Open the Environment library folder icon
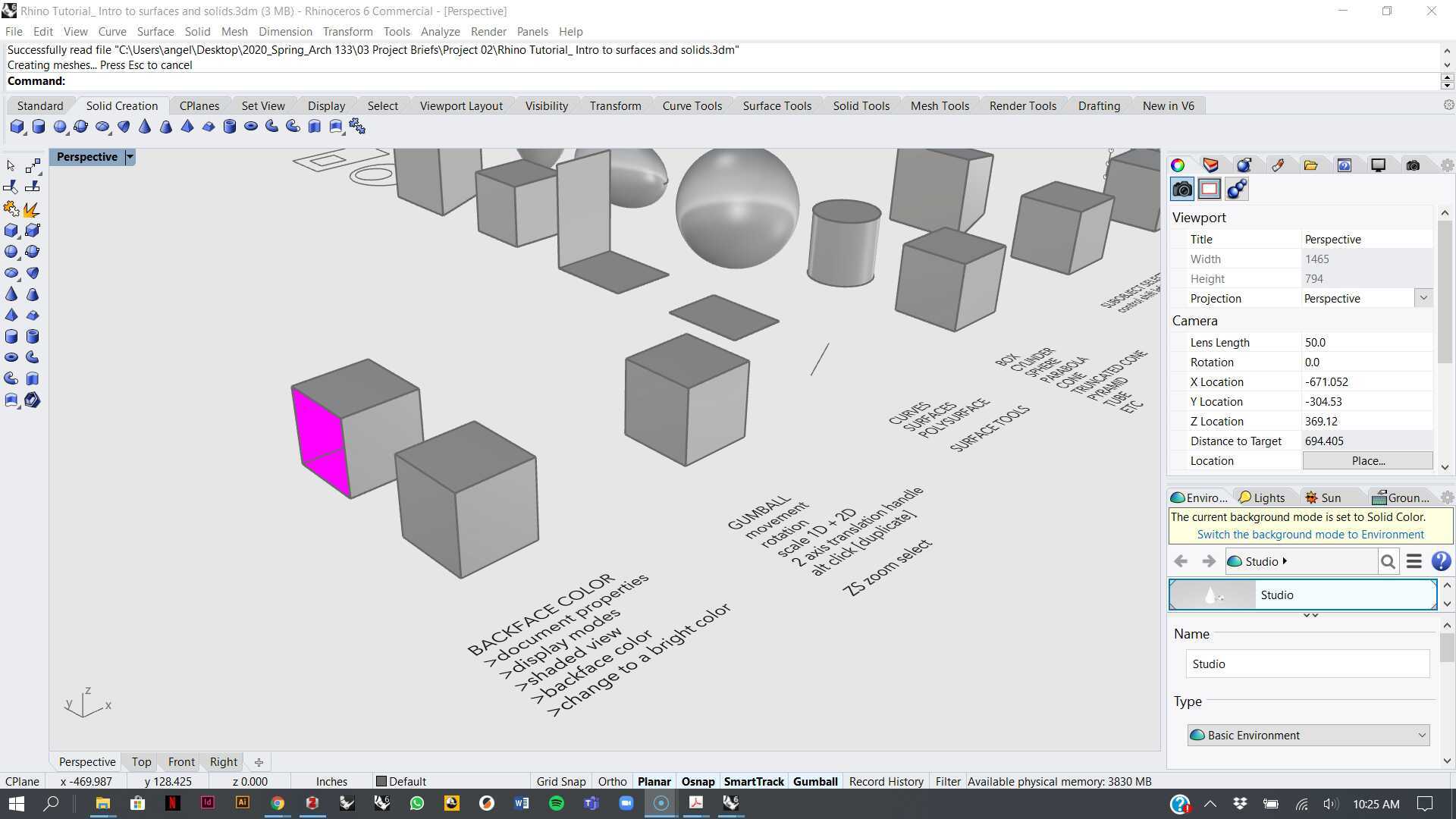Viewport: 1456px width, 819px height. click(1311, 165)
